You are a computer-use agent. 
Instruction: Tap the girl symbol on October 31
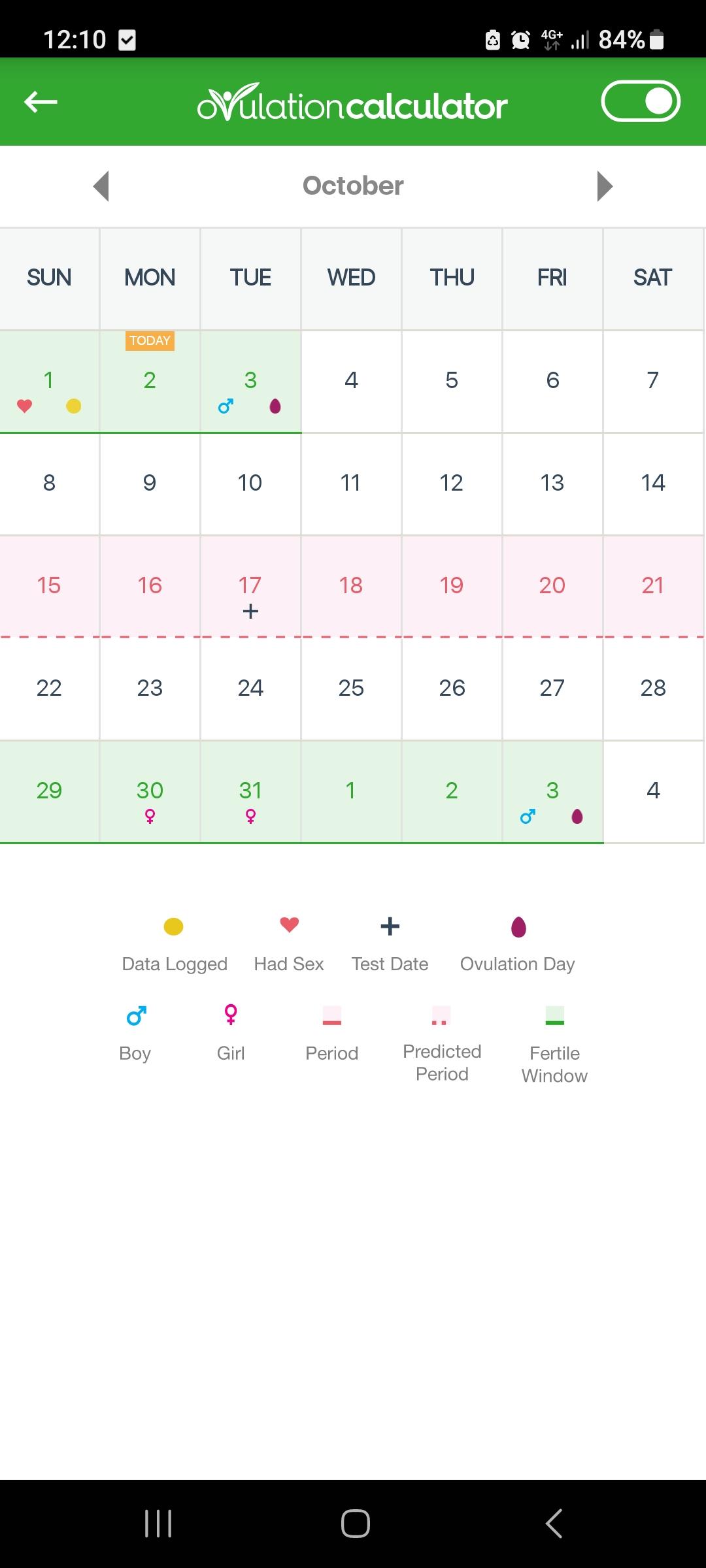click(x=250, y=816)
